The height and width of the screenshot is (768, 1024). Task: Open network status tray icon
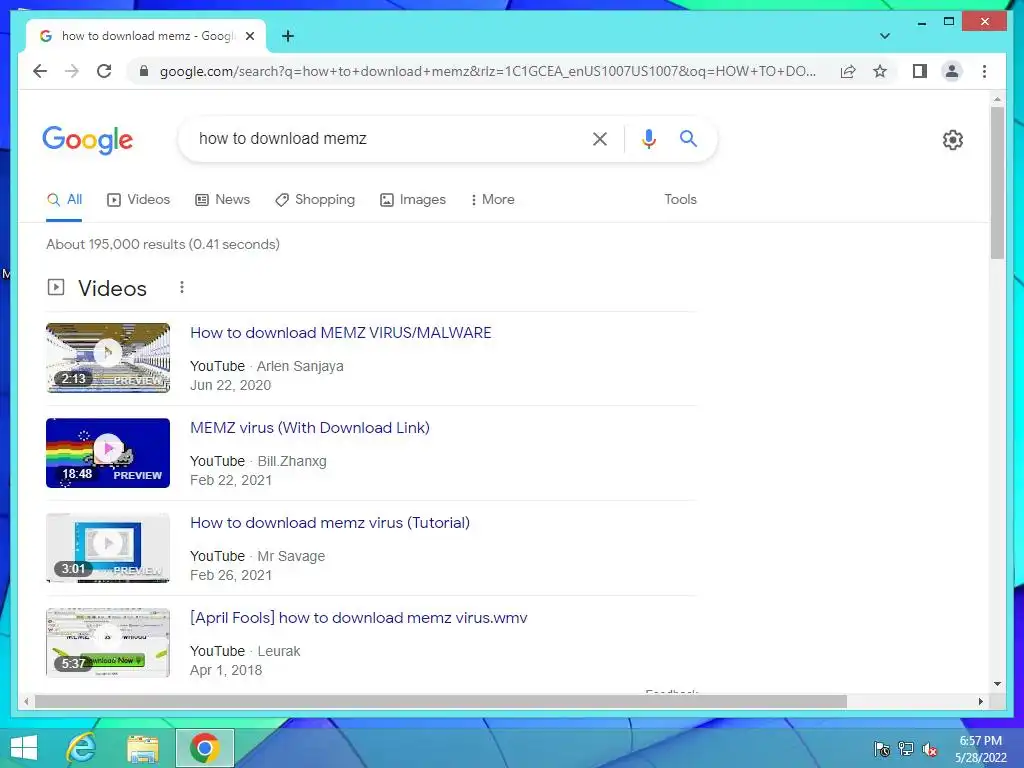coord(906,749)
